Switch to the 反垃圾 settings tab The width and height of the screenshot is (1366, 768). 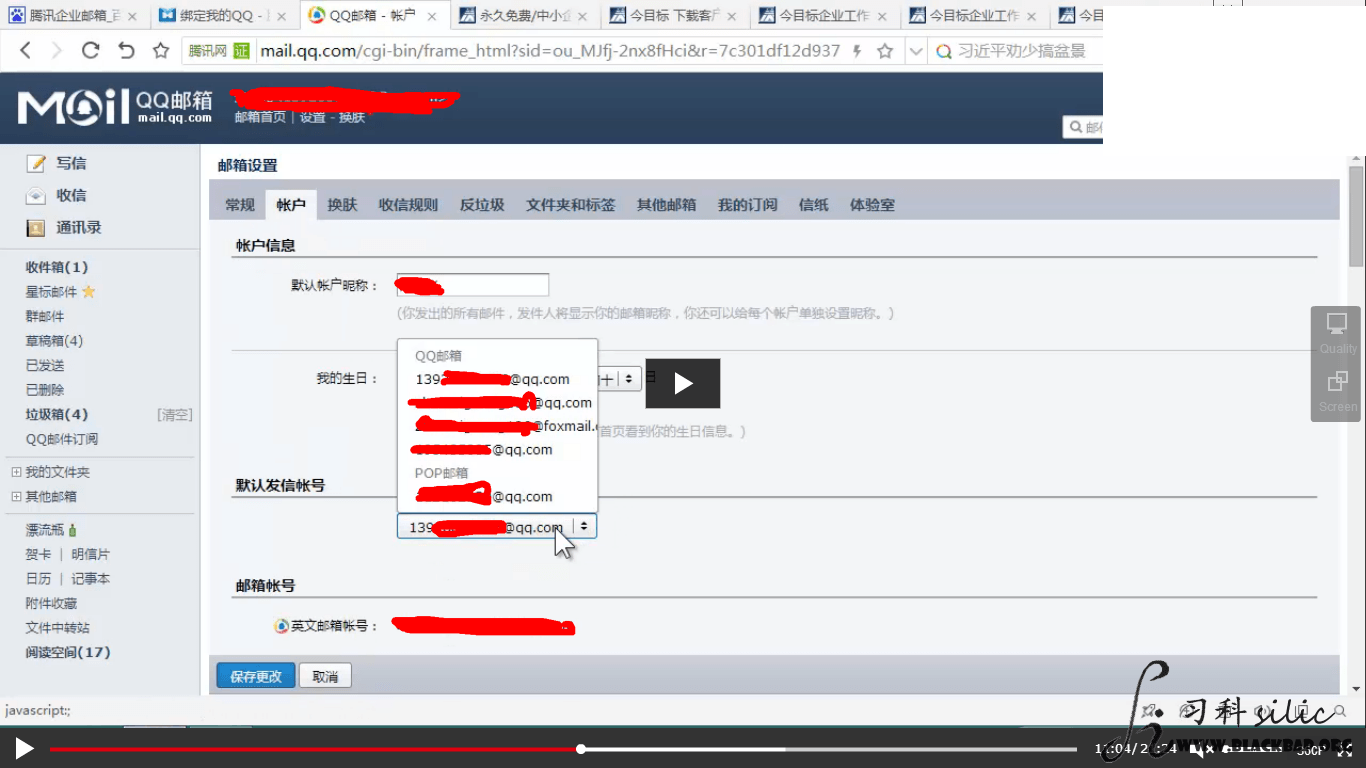(482, 205)
